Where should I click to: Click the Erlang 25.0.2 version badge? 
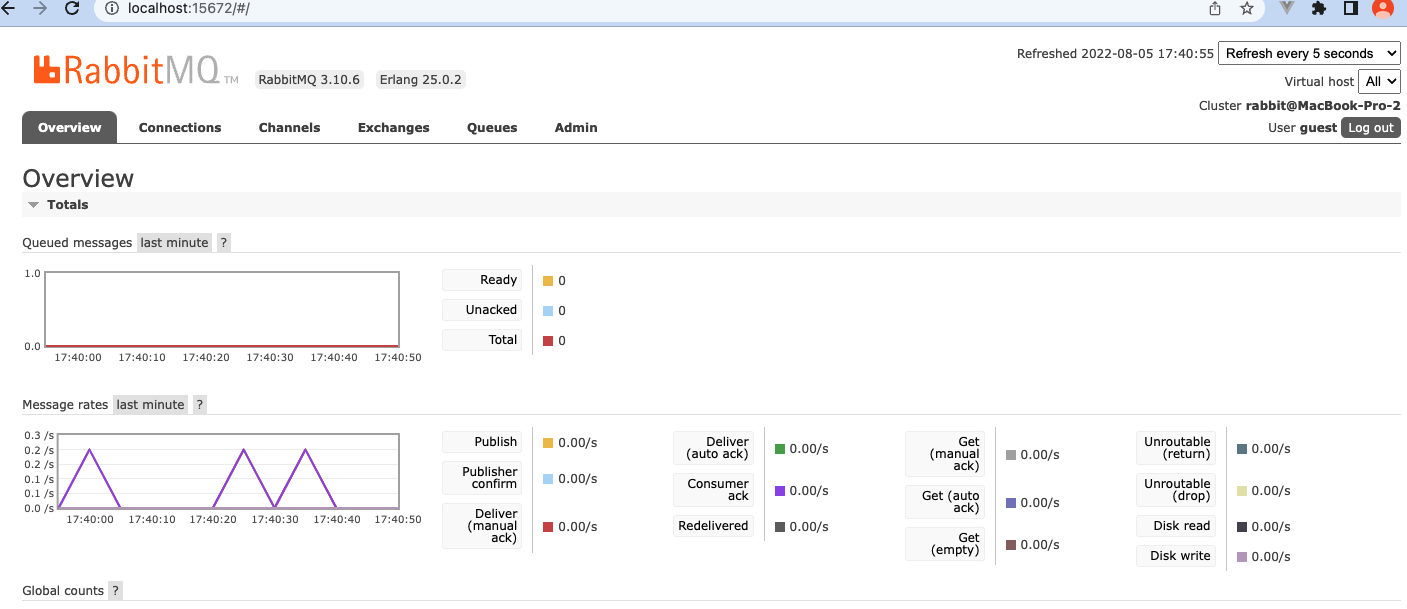point(421,80)
